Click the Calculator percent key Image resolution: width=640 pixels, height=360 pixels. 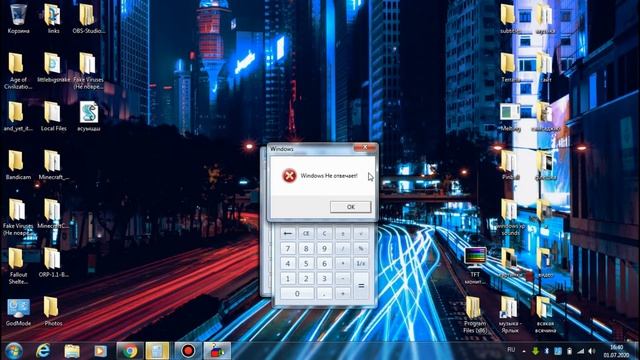[x=361, y=249]
